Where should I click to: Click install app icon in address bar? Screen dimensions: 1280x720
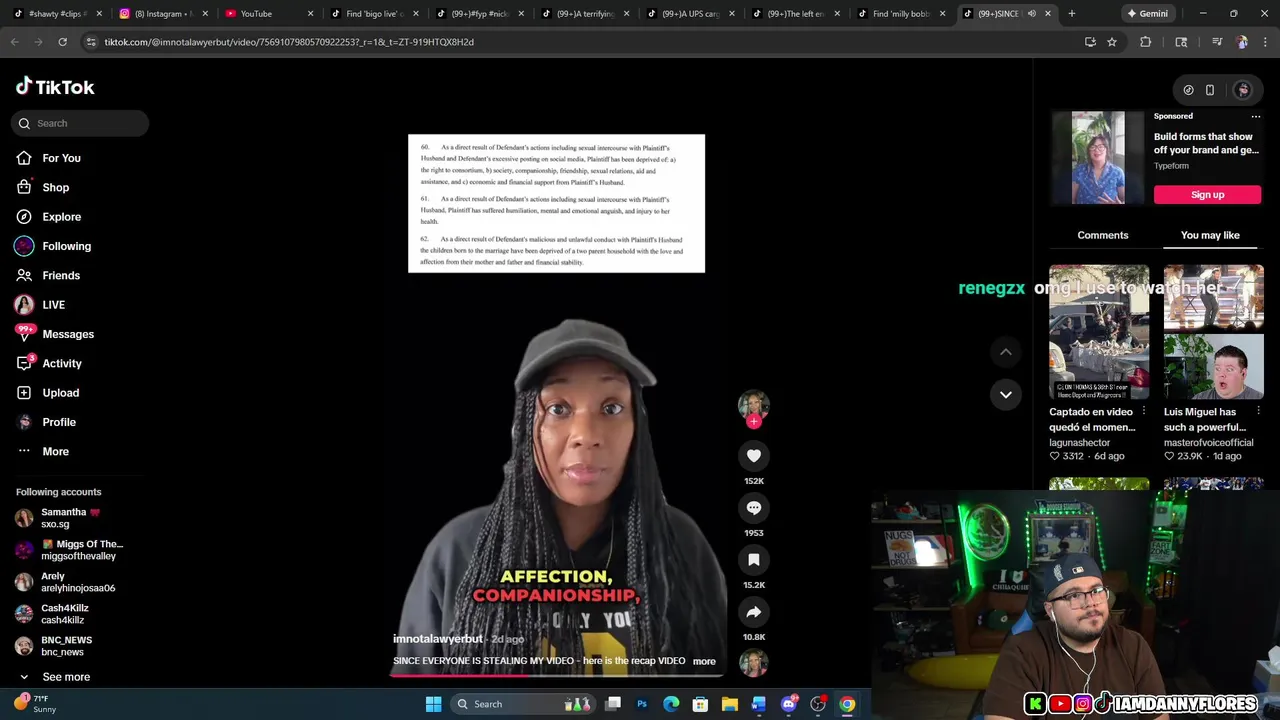click(1090, 42)
